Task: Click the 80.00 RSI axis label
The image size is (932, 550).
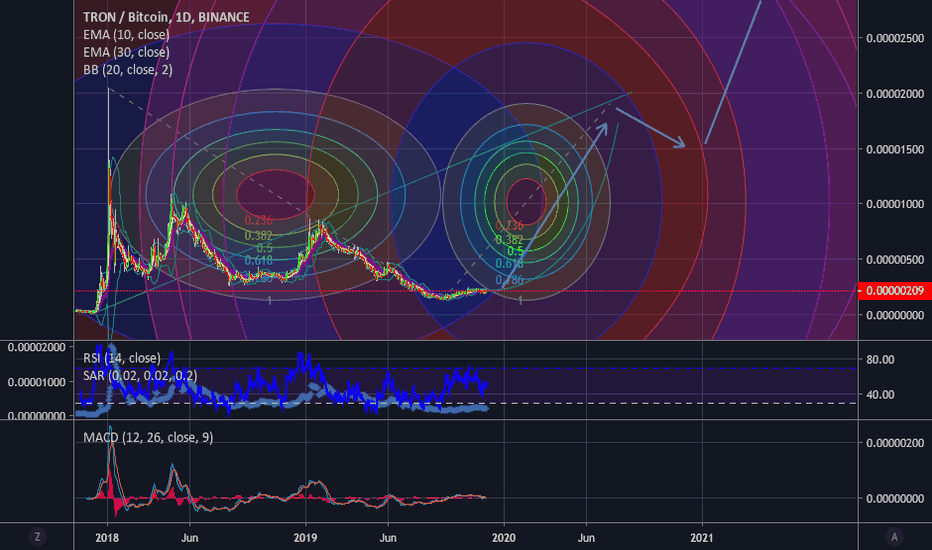Action: pyautogui.click(x=880, y=359)
